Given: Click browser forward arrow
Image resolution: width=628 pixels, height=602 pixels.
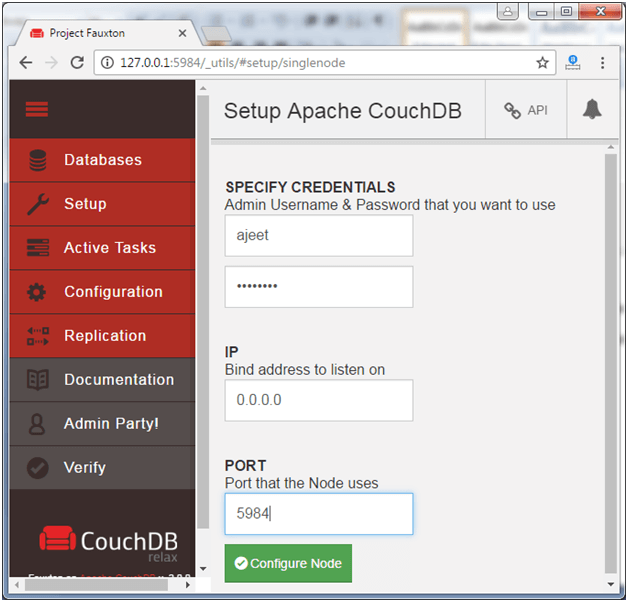Looking at the screenshot, I should point(51,62).
